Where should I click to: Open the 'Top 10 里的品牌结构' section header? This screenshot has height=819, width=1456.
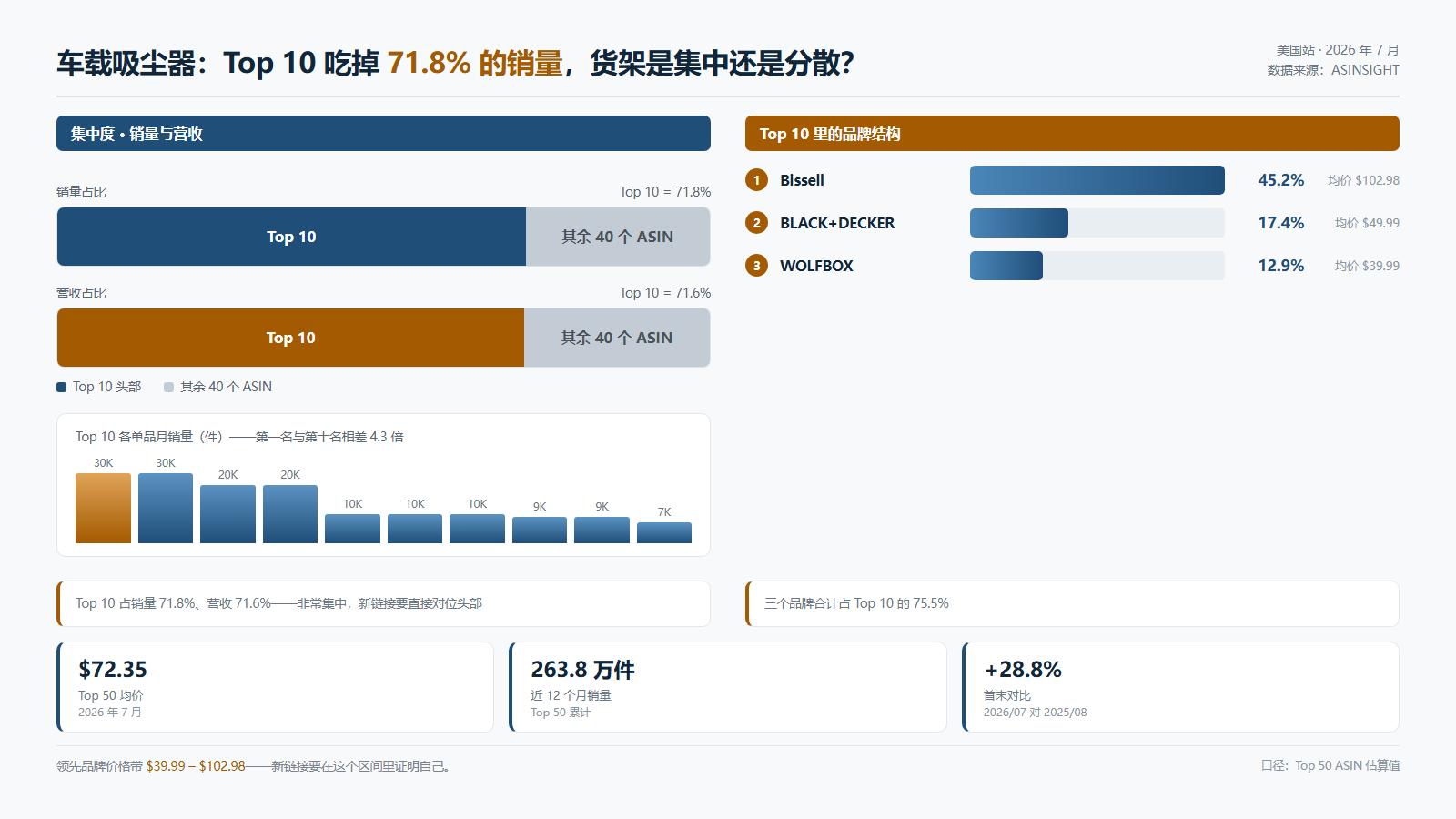(x=1072, y=134)
